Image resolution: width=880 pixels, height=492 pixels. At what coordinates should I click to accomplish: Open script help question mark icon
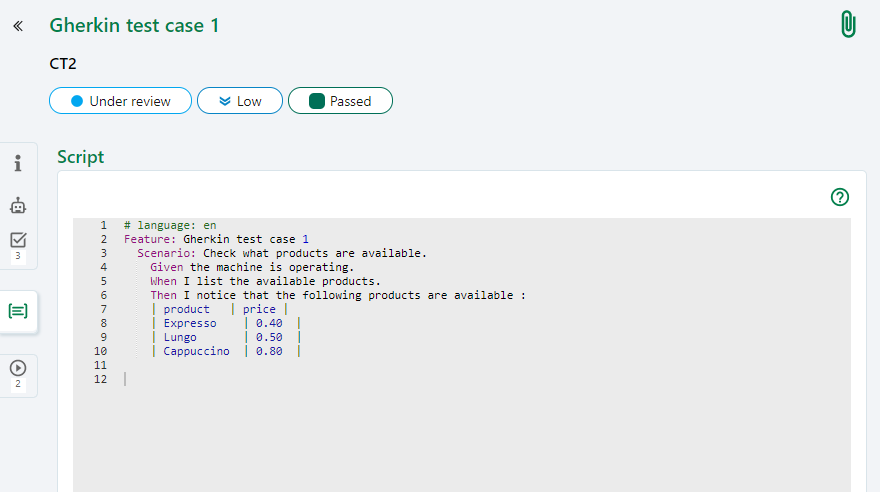840,197
